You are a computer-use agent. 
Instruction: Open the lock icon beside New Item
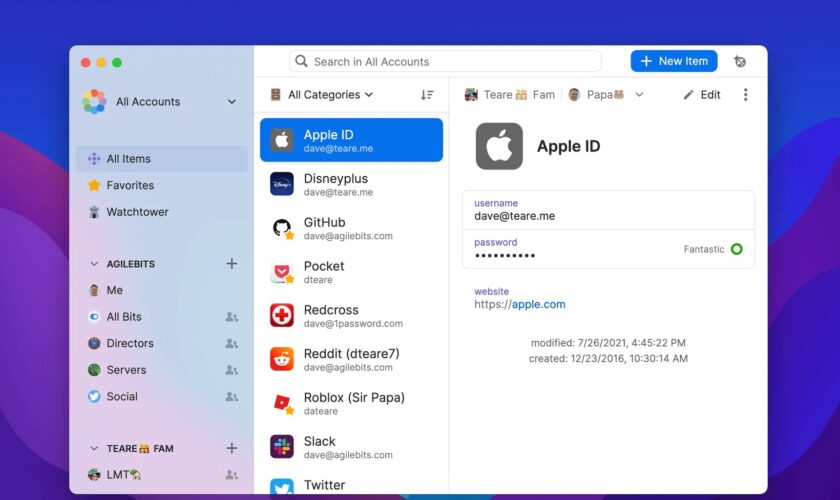pos(740,62)
